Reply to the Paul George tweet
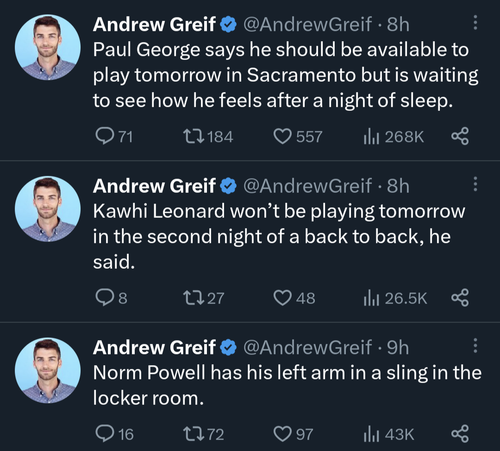The image size is (500, 451). pos(114,136)
